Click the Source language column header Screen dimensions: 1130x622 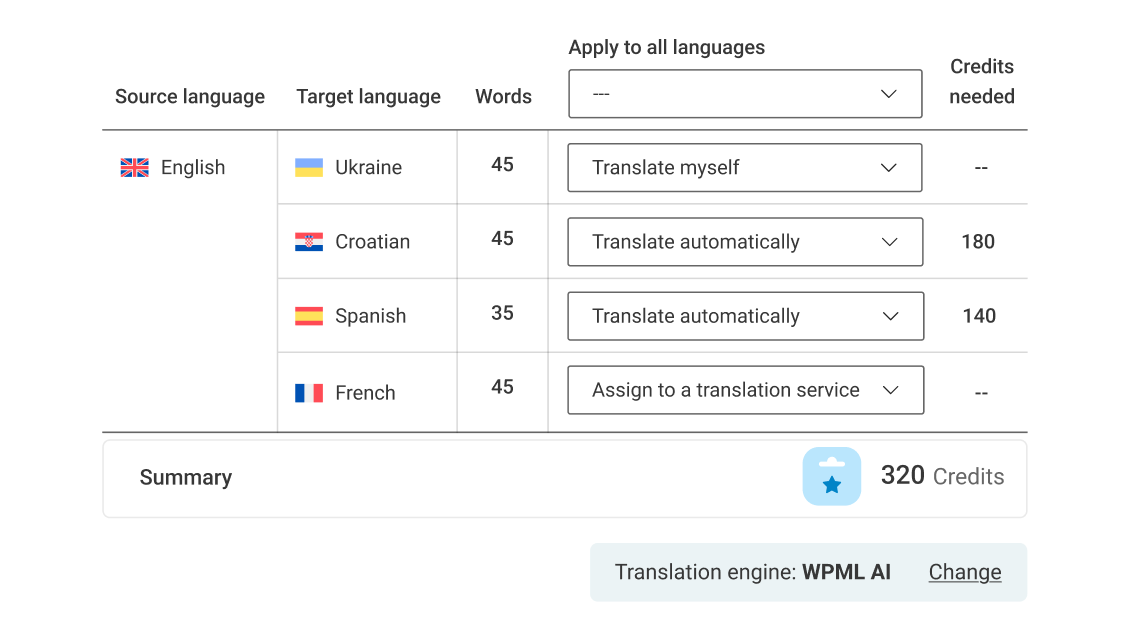(x=190, y=97)
